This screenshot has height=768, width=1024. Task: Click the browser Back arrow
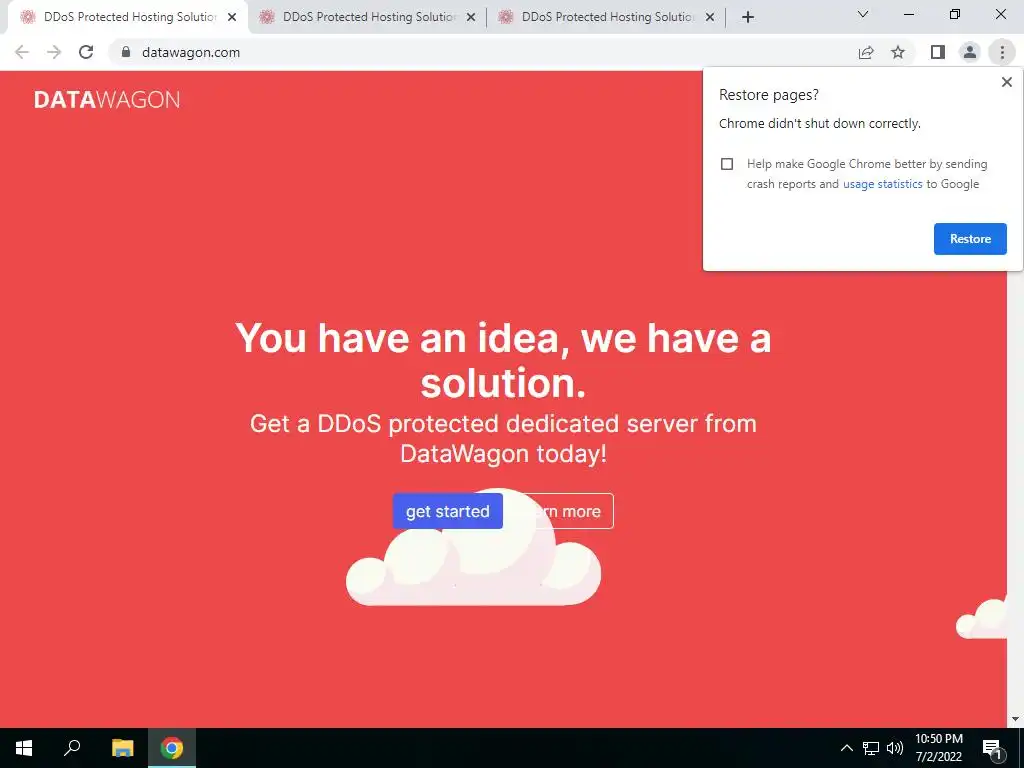(x=22, y=52)
